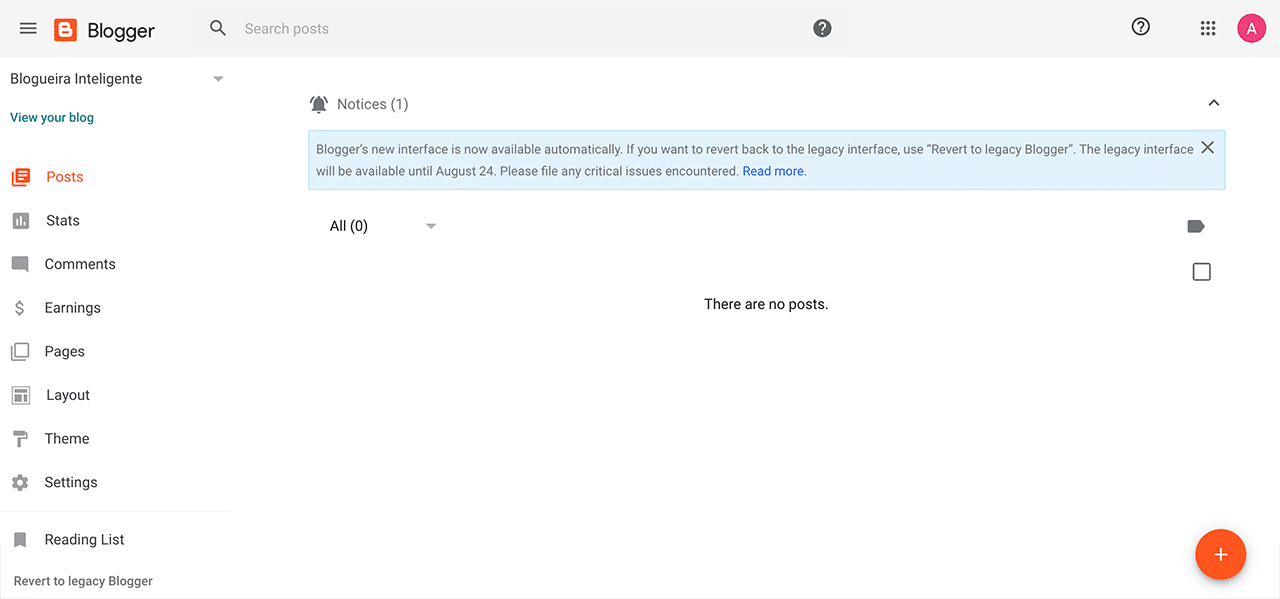Screen dimensions: 1280x599
Task: Click the Blogger logo icon
Action: coord(66,30)
